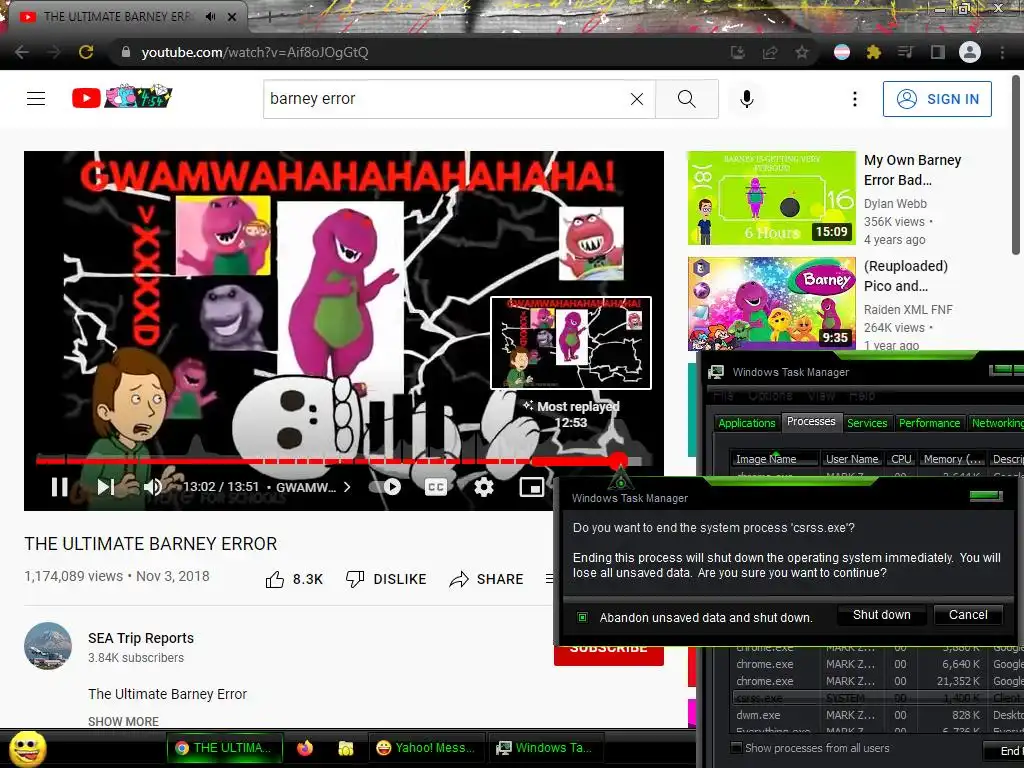Select the chrome.exe row using 21,352 K

pyautogui.click(x=876, y=681)
